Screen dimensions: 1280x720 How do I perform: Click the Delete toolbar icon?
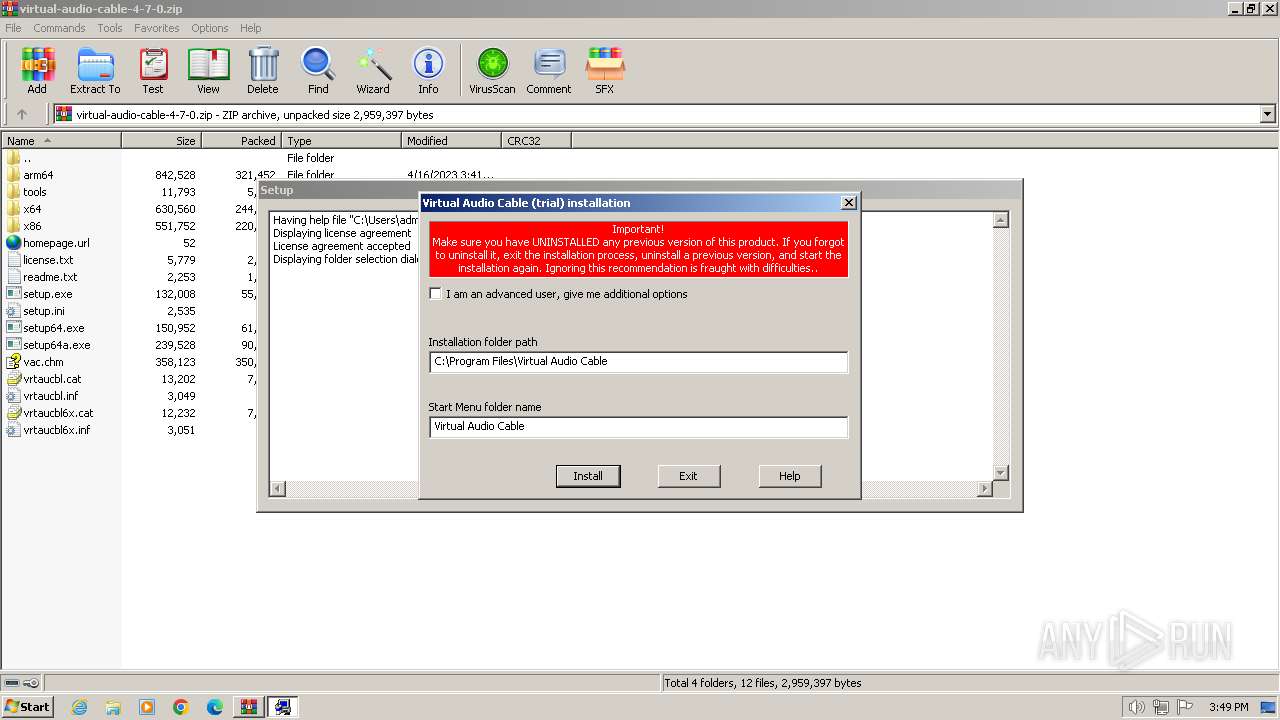263,71
